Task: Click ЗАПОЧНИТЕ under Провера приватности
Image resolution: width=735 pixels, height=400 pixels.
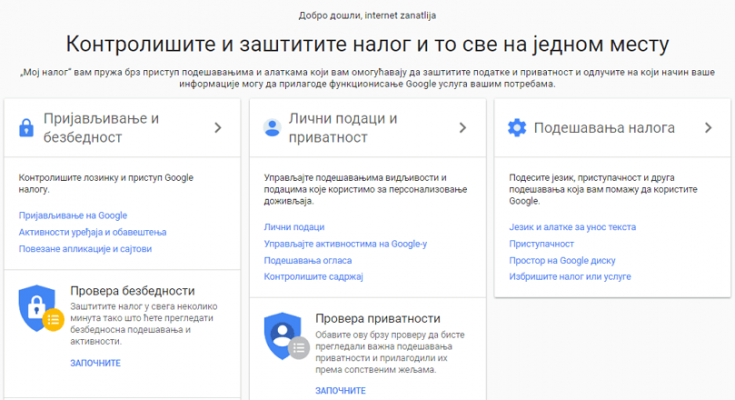Action: pyautogui.click(x=340, y=391)
